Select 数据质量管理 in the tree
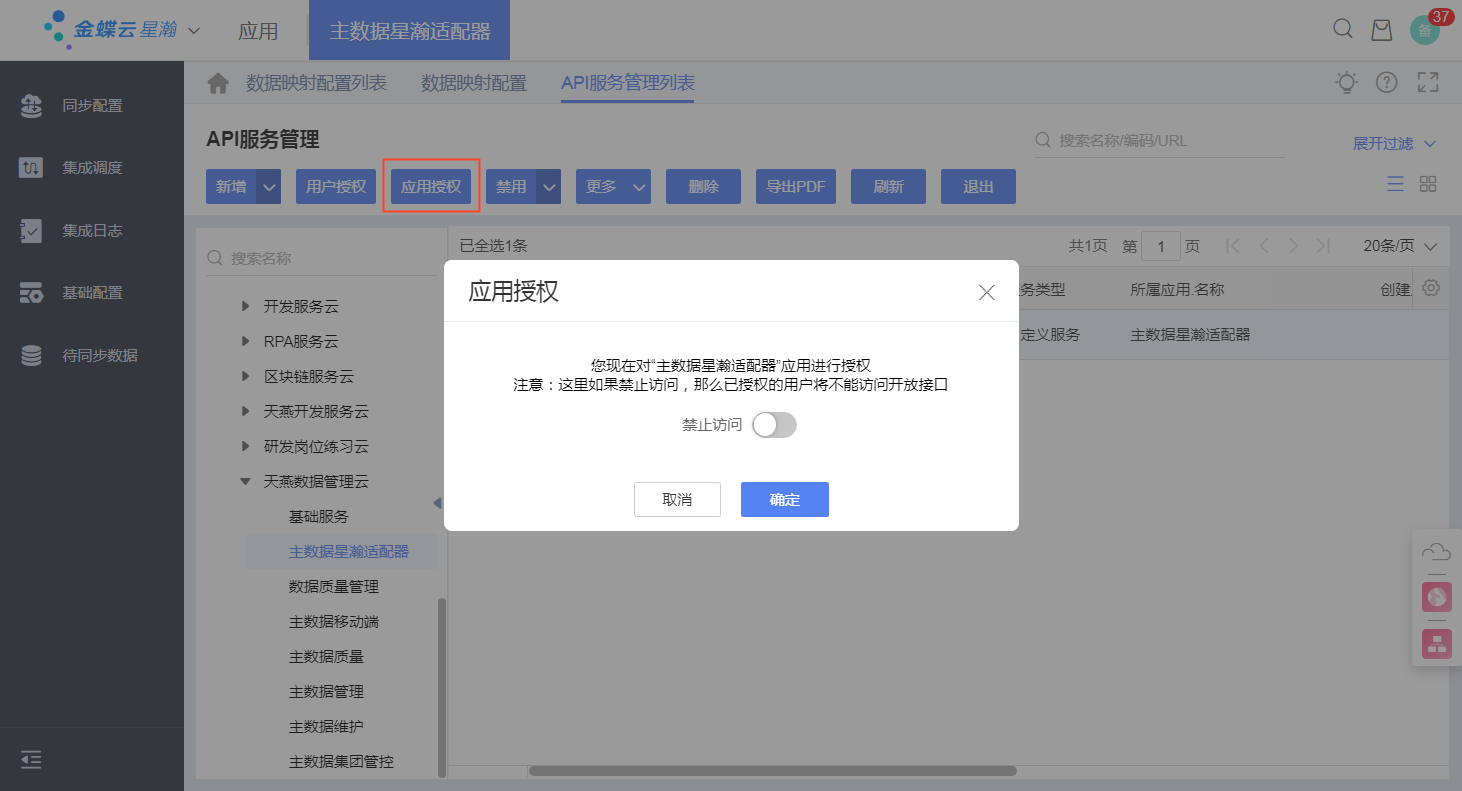1462x791 pixels. (x=334, y=586)
